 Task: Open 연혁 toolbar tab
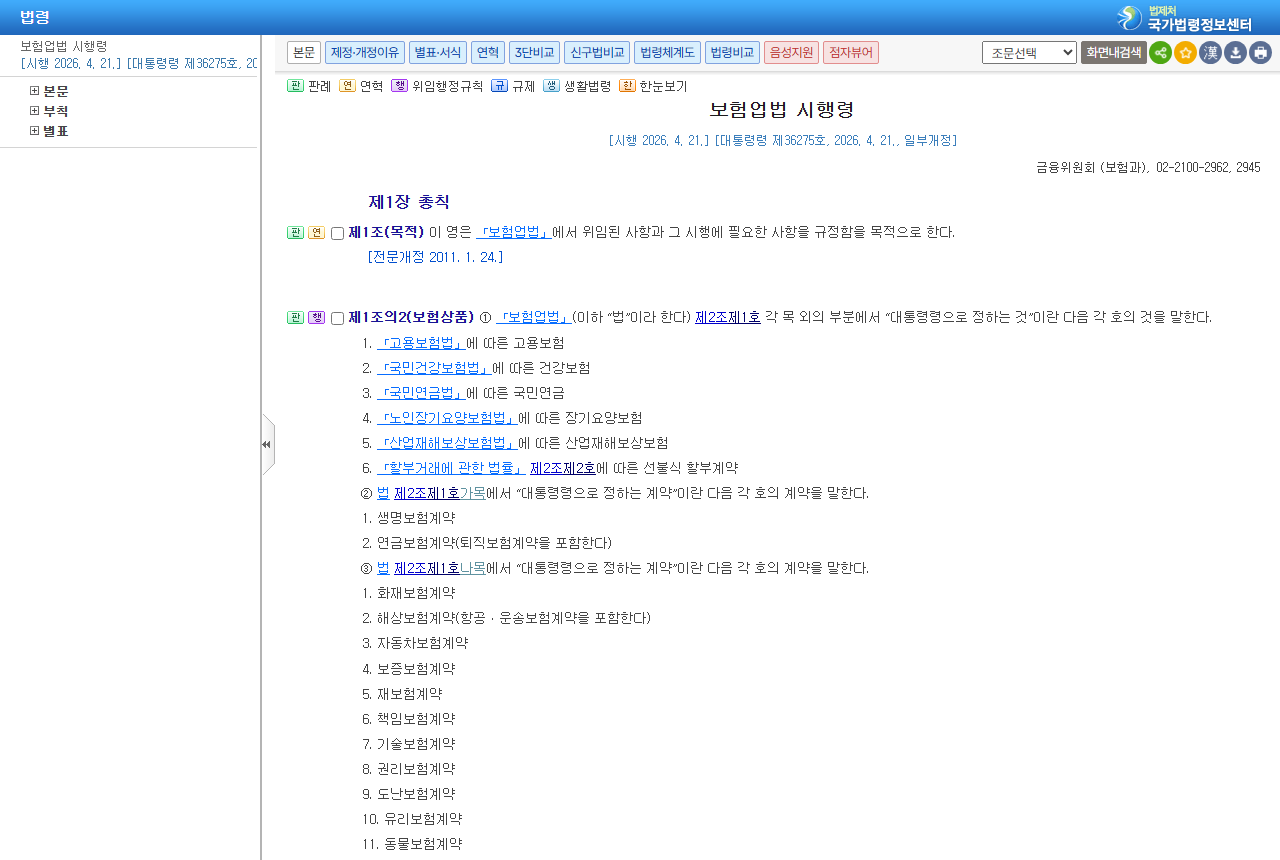pyautogui.click(x=487, y=53)
